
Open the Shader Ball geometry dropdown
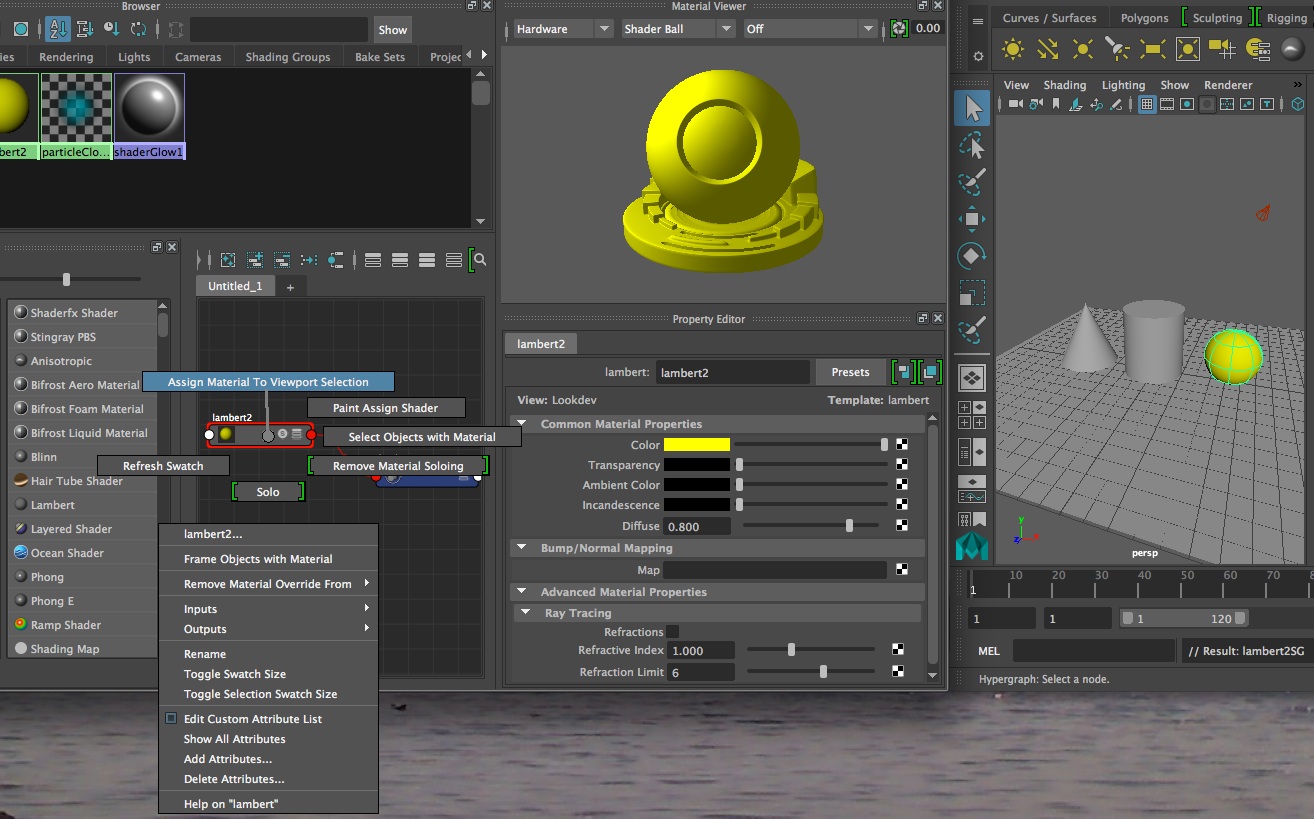677,29
